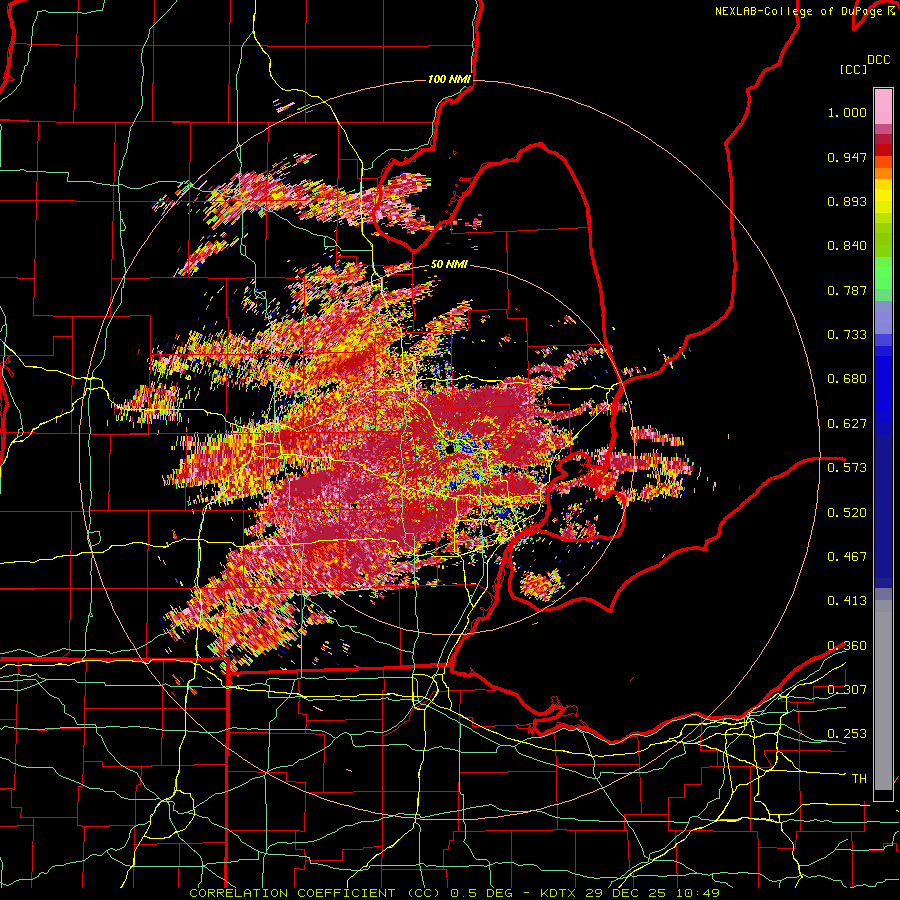This screenshot has height=900, width=900.
Task: Click the 0.947 scale value
Action: pyautogui.click(x=847, y=157)
